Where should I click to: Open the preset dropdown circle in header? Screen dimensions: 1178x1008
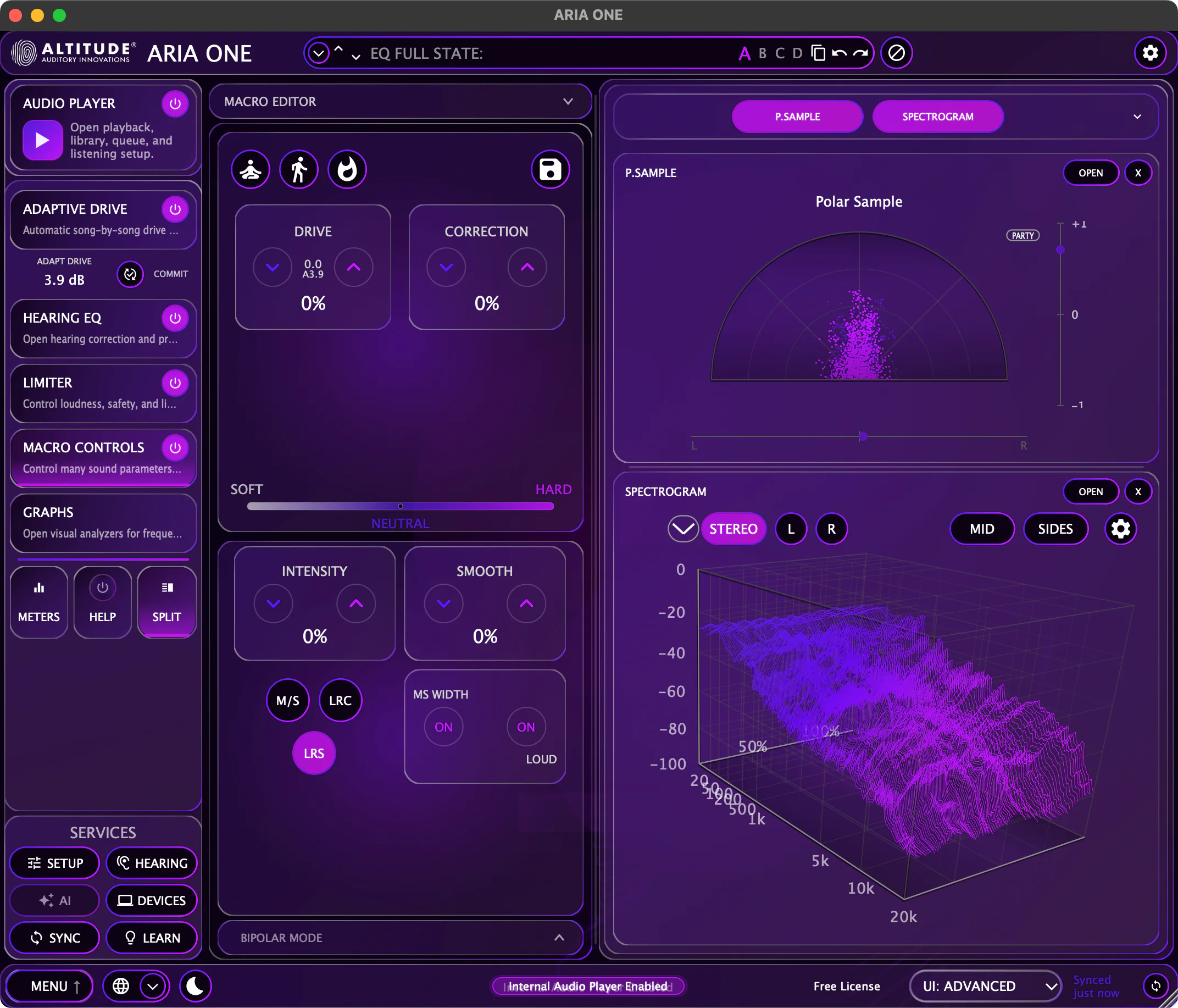click(x=318, y=53)
